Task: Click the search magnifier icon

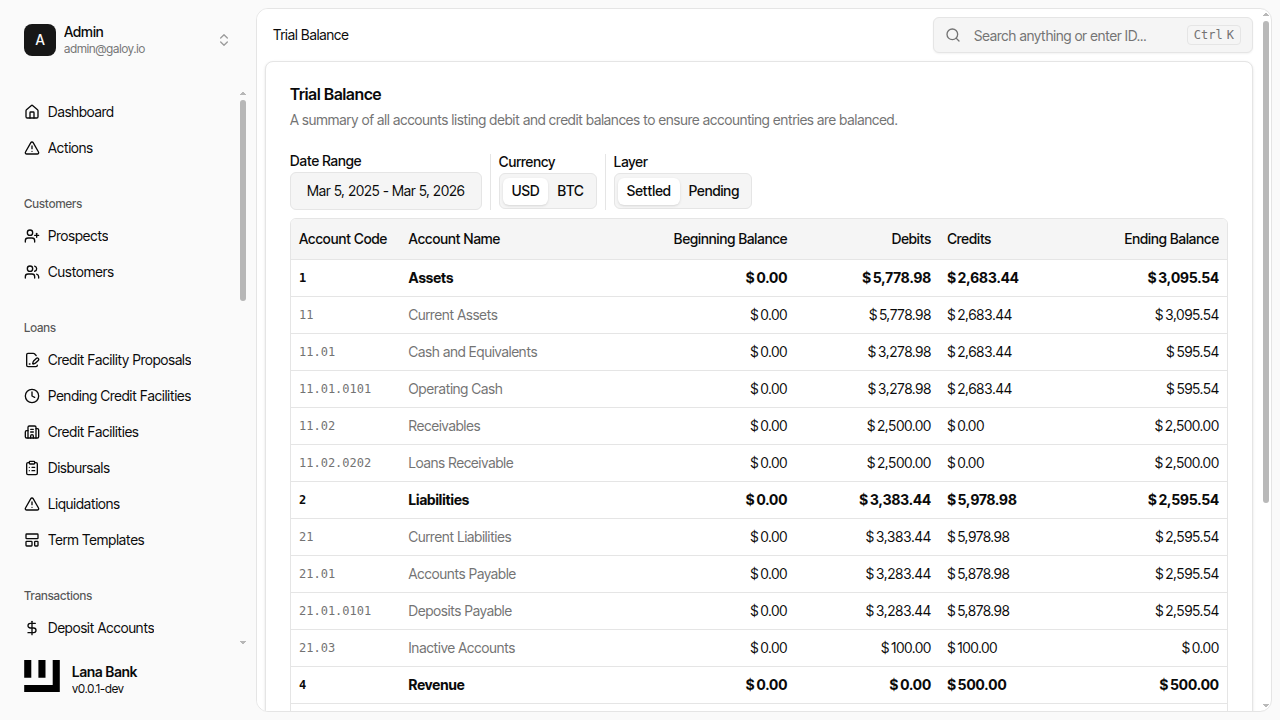Action: 952,34
